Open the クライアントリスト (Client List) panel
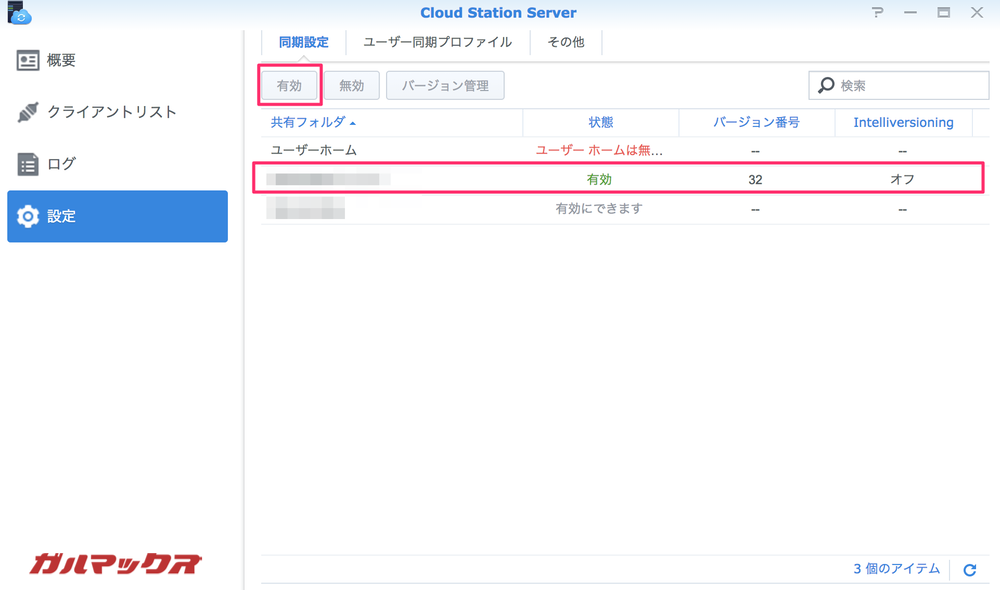The width and height of the screenshot is (1000, 590). point(123,112)
